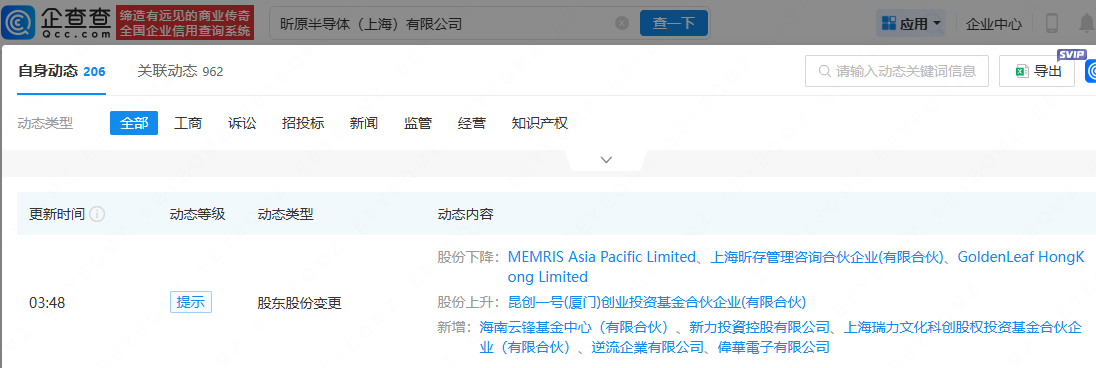This screenshot has width=1096, height=368.
Task: Open the 应用 apps dropdown
Action: pyautogui.click(x=911, y=24)
